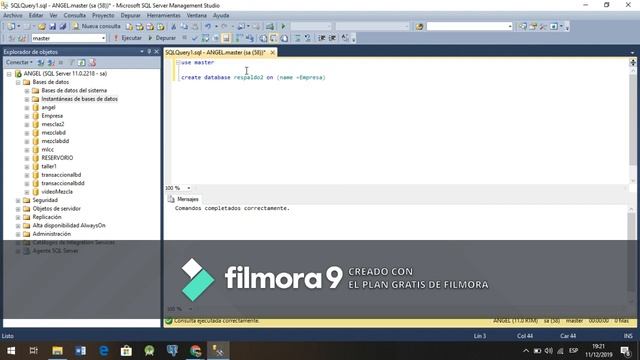The height and width of the screenshot is (360, 640).
Task: Click the Refresh icon in Object Explorer
Action: click(x=82, y=62)
